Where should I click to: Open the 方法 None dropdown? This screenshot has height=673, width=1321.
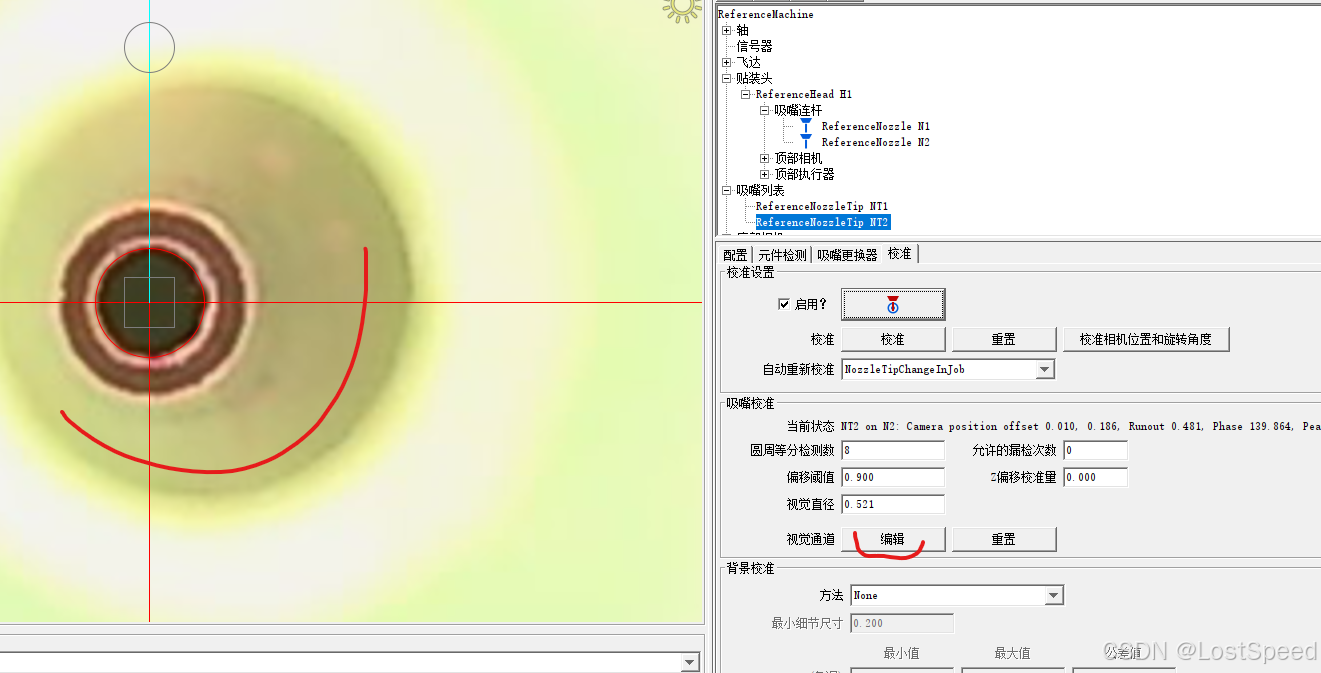click(1054, 596)
